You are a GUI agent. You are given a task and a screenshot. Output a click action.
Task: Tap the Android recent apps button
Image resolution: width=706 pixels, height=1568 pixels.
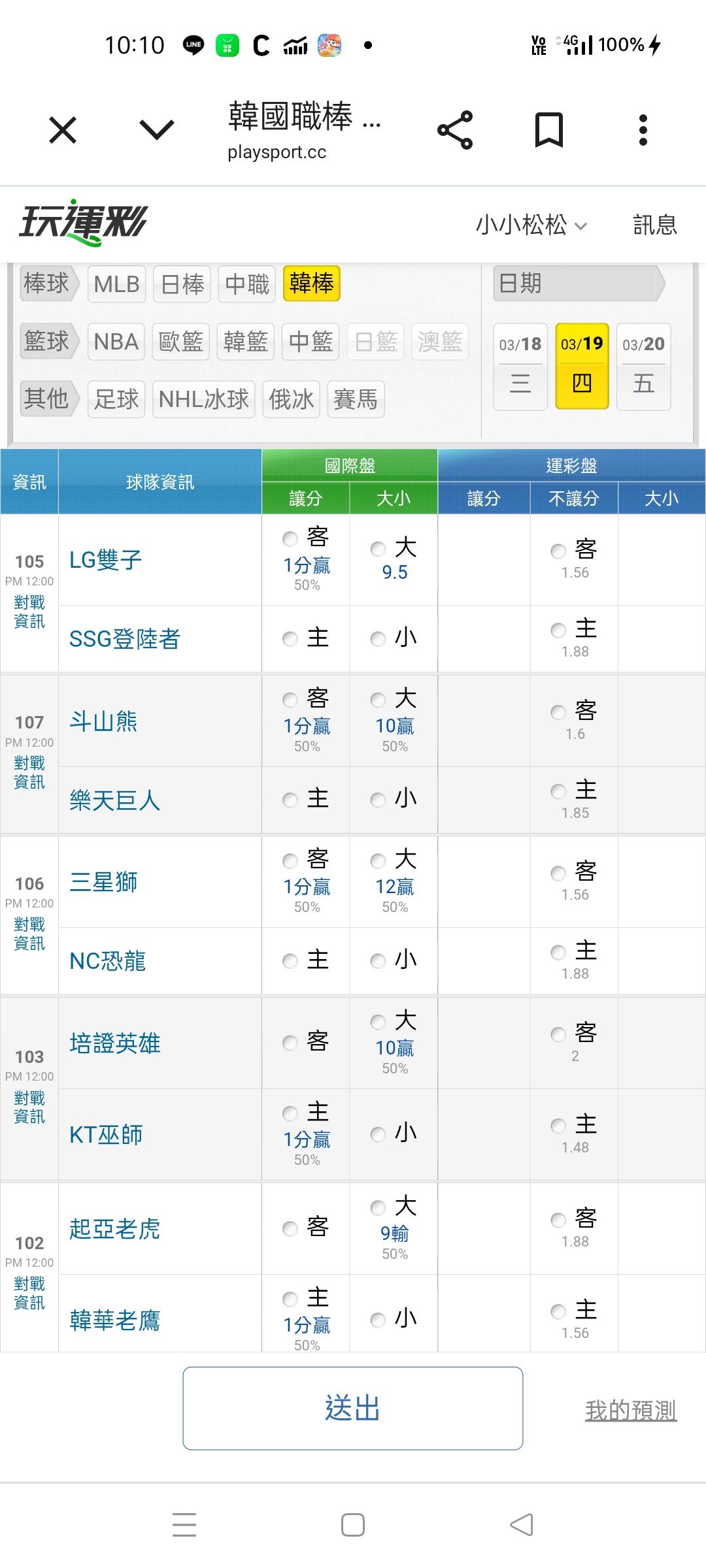[x=184, y=1525]
